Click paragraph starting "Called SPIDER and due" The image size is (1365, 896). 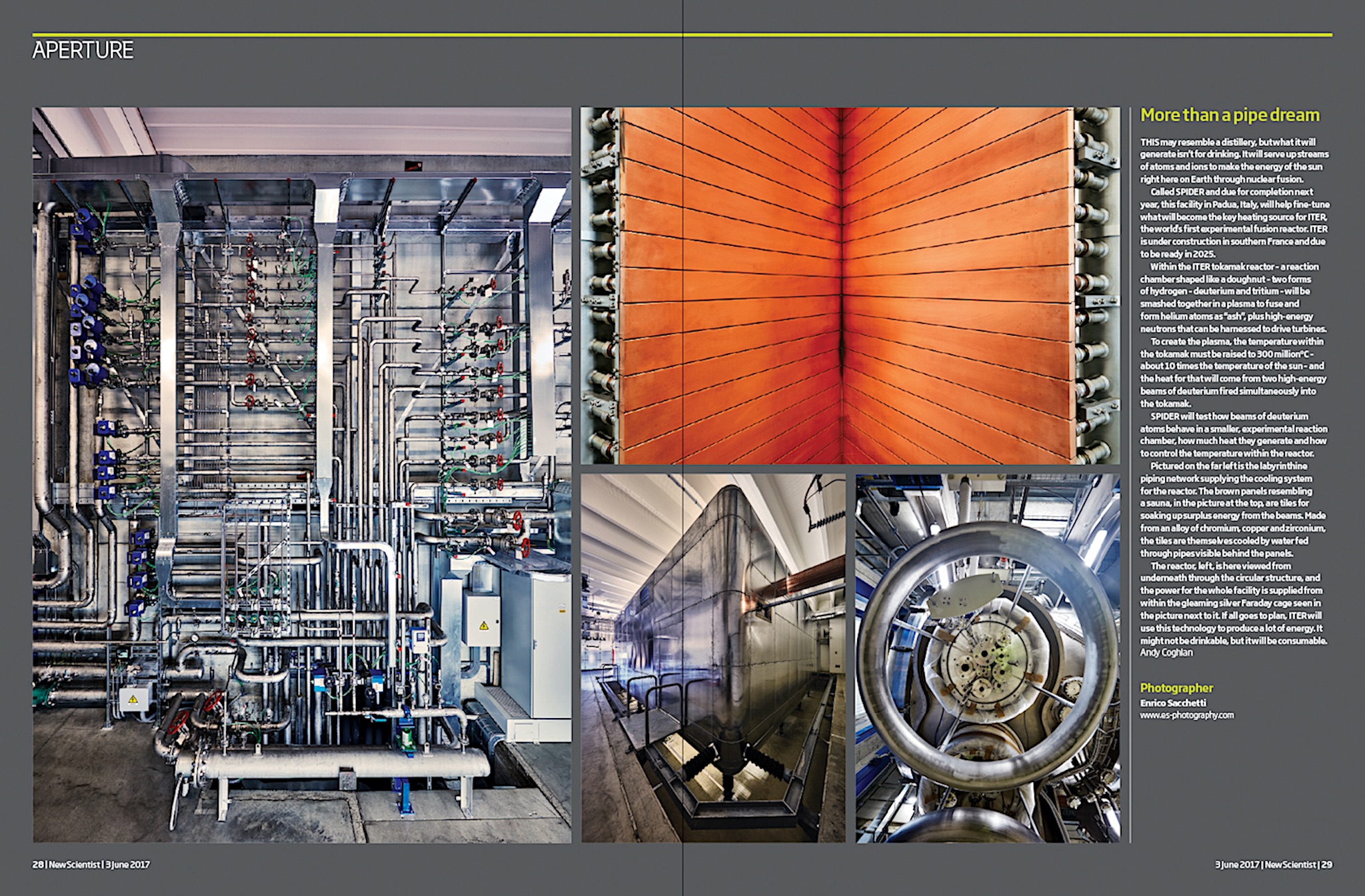[x=1234, y=223]
